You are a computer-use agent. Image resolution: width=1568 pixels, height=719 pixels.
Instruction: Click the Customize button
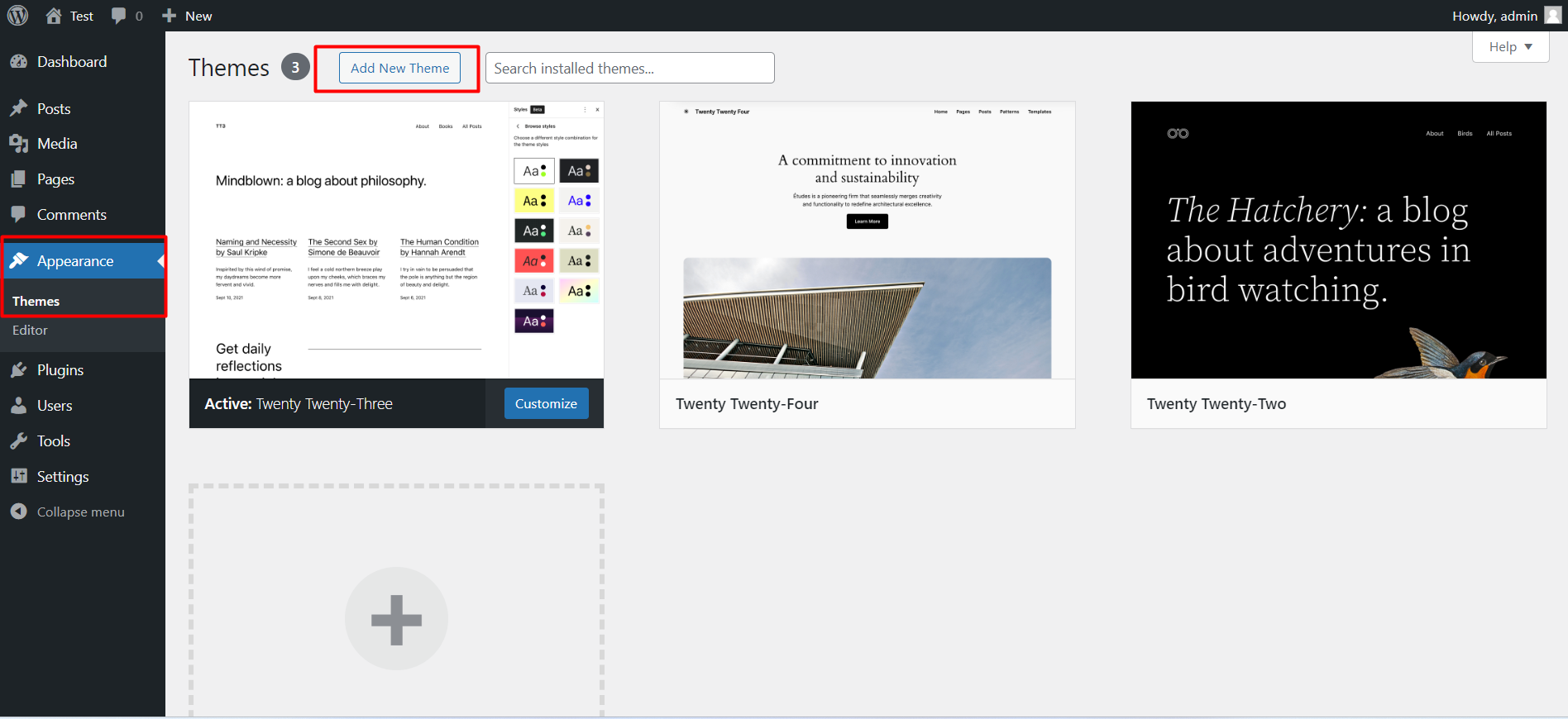[546, 403]
